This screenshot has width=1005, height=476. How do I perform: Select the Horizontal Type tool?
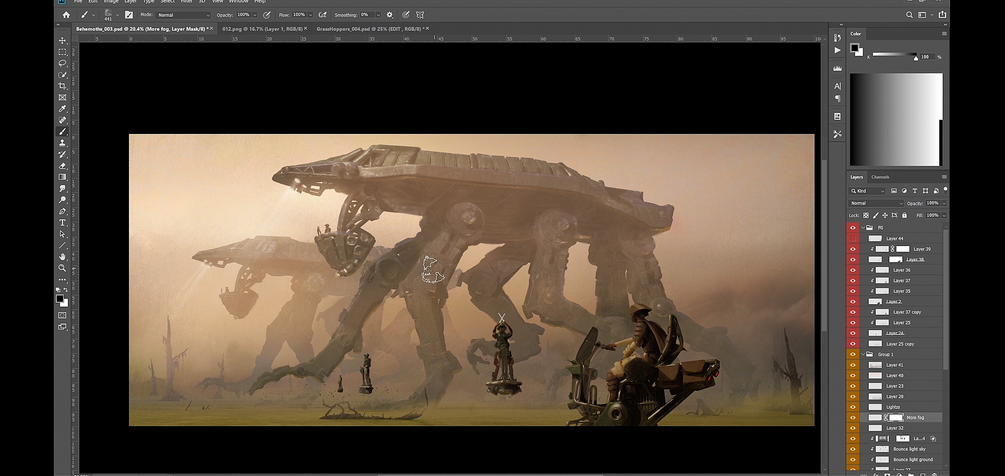(62, 222)
